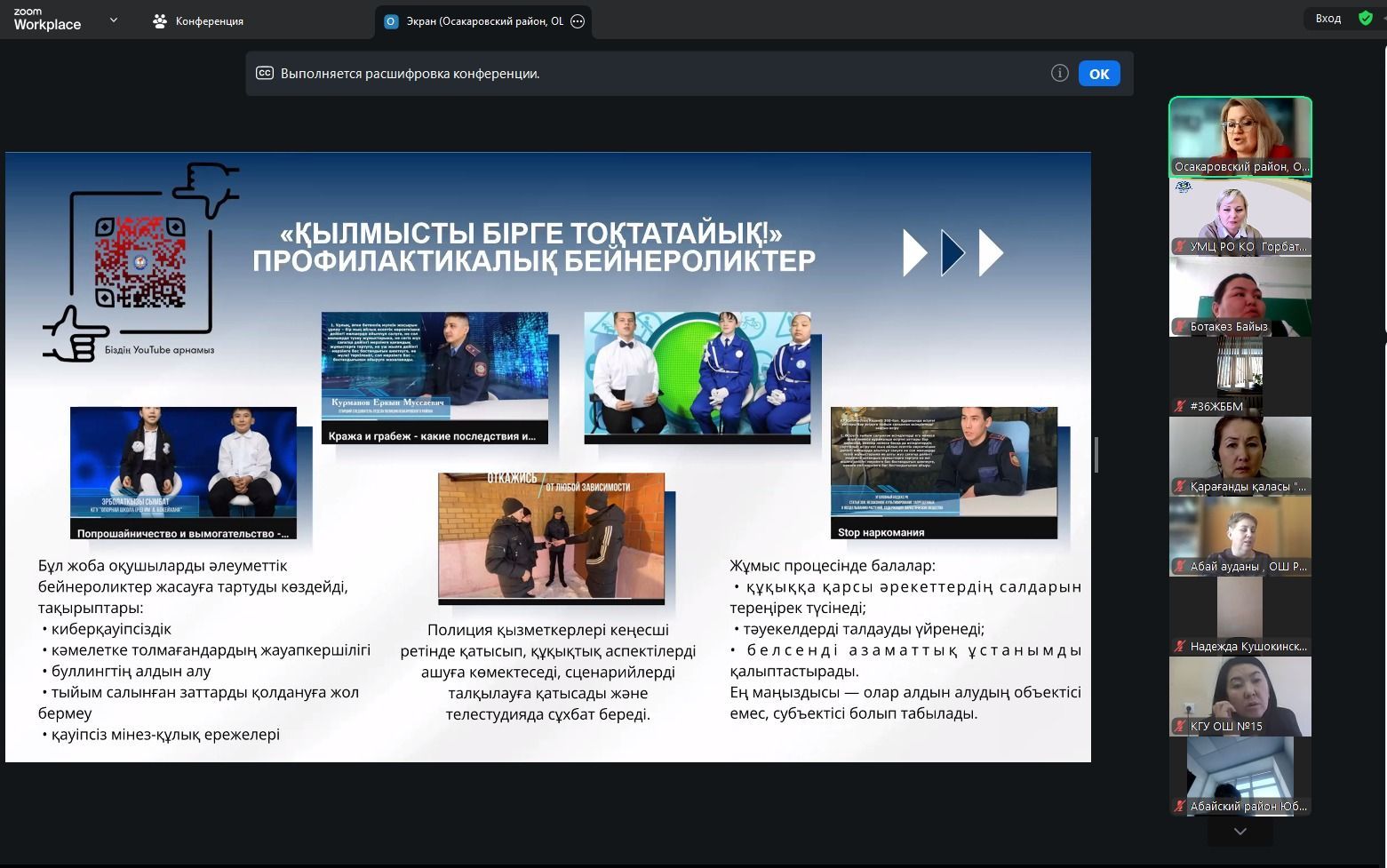The height and width of the screenshot is (868, 1387).
Task: Click muted mic icon on Надежда Кушокинск
Action: (1180, 647)
